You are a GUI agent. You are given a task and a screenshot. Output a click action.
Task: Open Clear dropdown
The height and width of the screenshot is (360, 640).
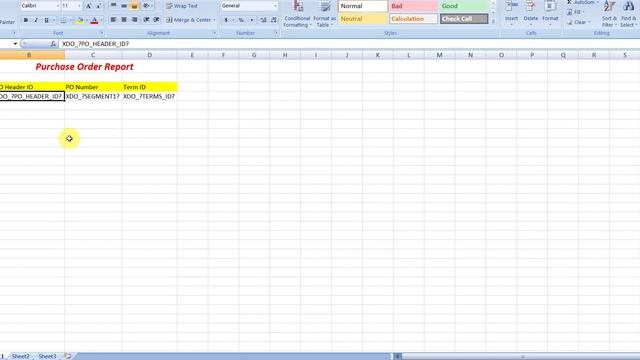pyautogui.click(x=579, y=22)
